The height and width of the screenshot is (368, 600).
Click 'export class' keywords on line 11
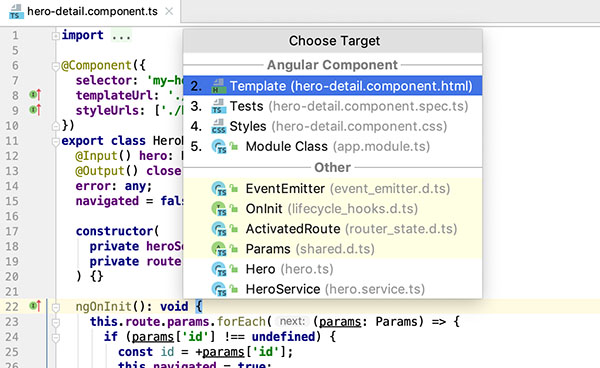click(103, 141)
